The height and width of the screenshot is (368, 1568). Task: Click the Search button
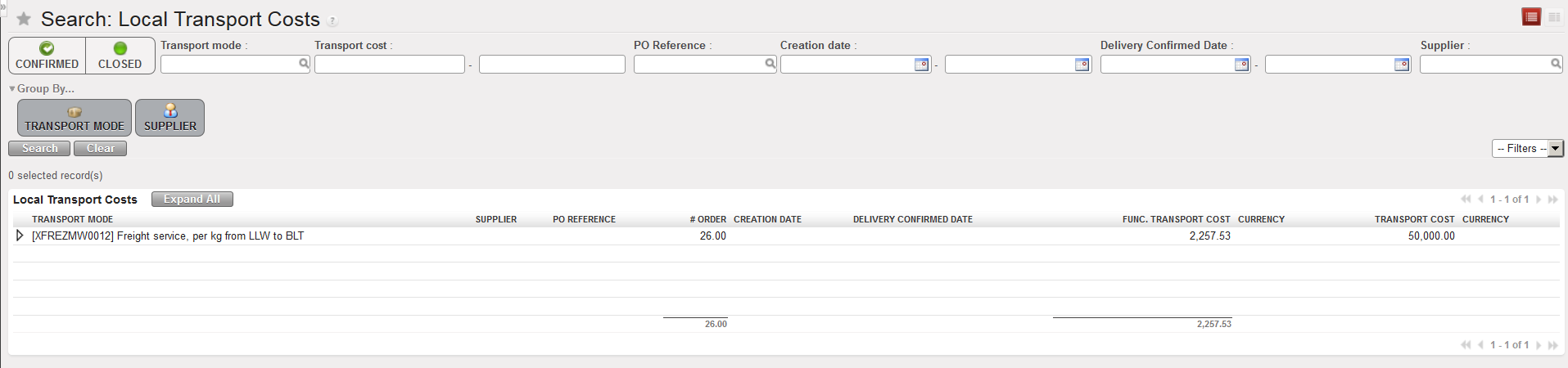point(39,148)
